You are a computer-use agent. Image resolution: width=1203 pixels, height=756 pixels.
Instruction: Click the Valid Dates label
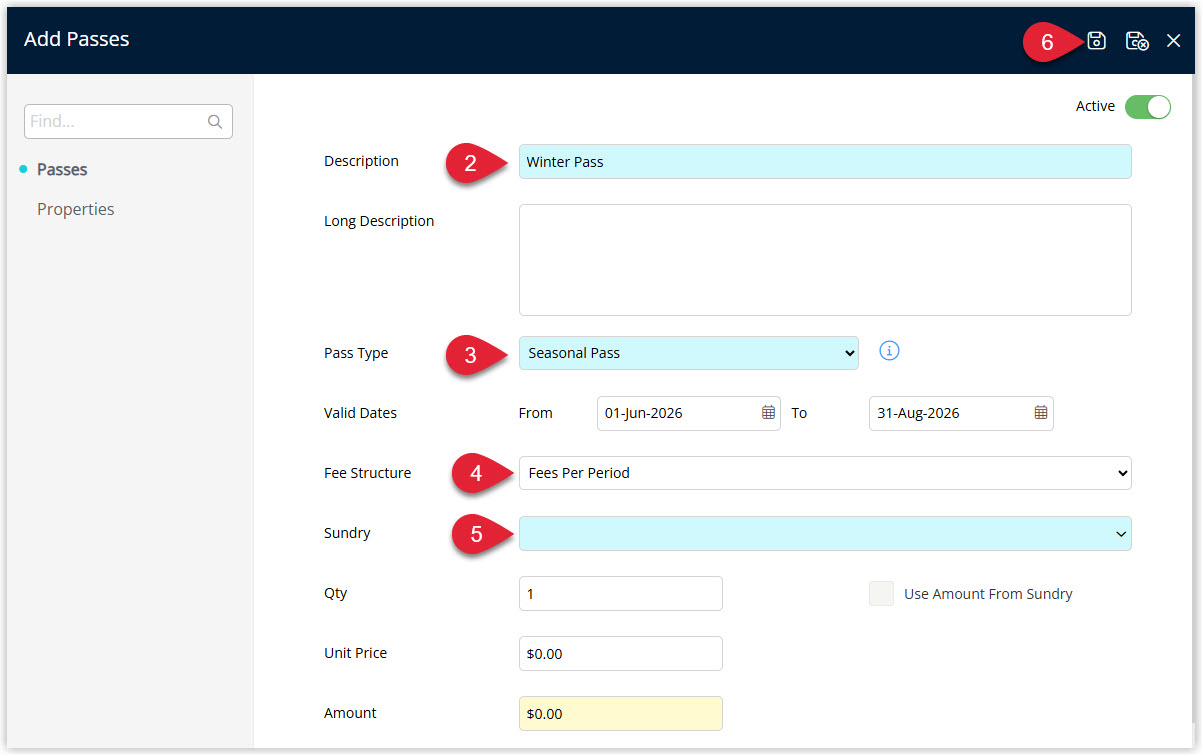(x=360, y=413)
